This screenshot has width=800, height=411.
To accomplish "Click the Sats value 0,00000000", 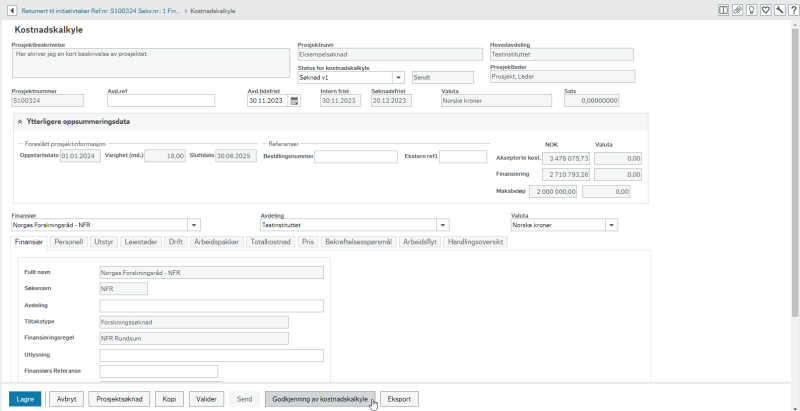I will click(x=591, y=100).
